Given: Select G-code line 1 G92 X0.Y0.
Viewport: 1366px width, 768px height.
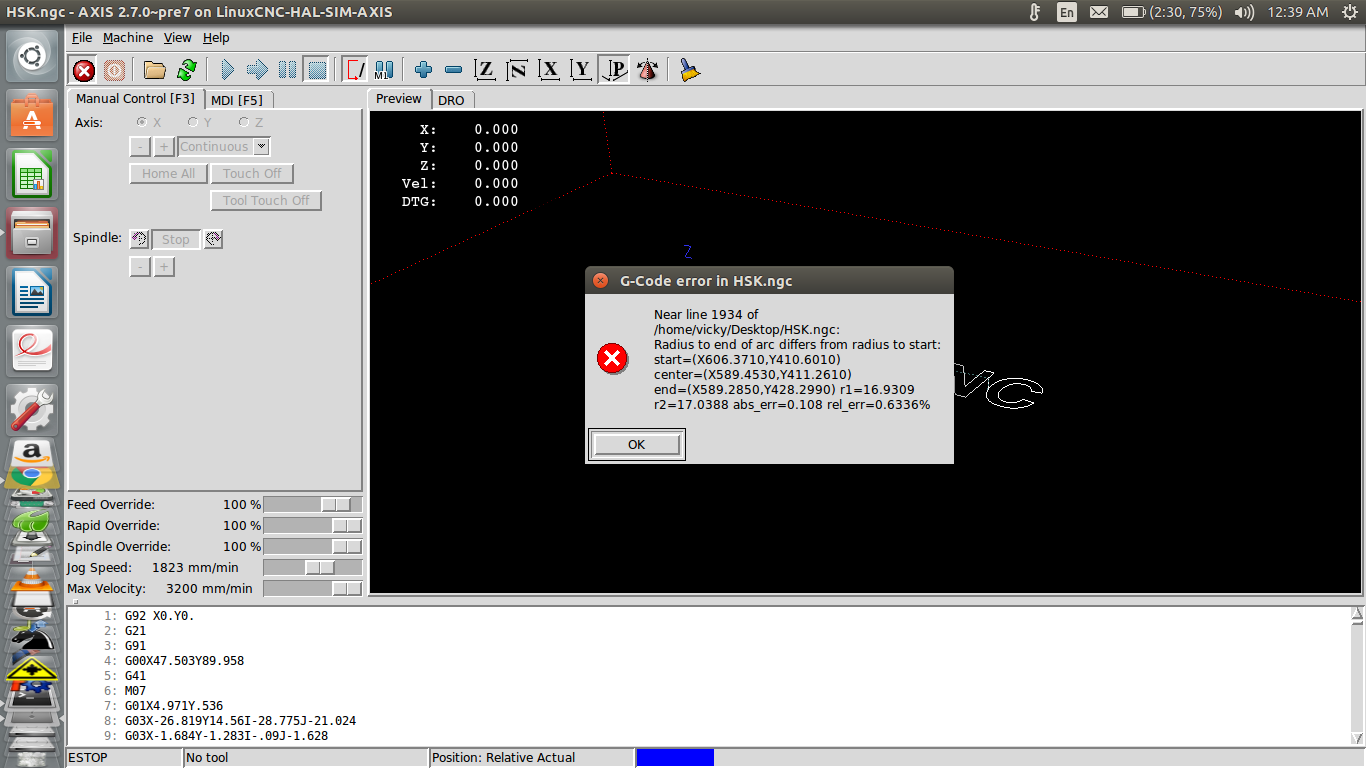Looking at the screenshot, I should pos(160,616).
